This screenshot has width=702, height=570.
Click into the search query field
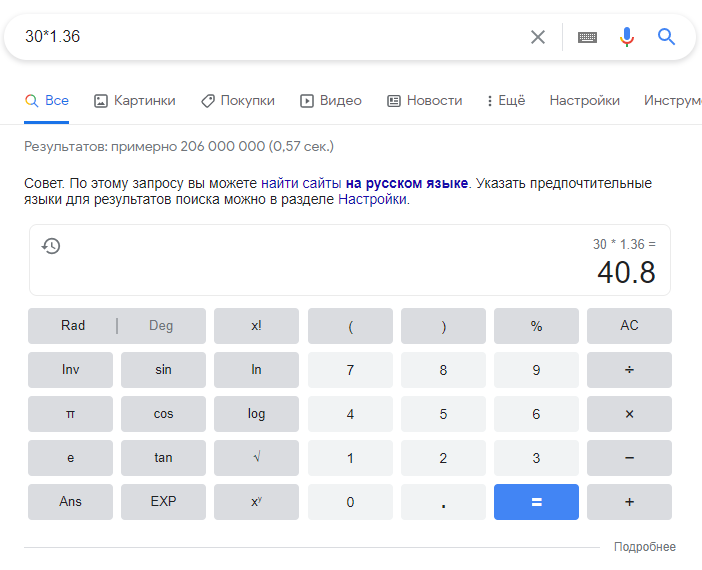269,37
